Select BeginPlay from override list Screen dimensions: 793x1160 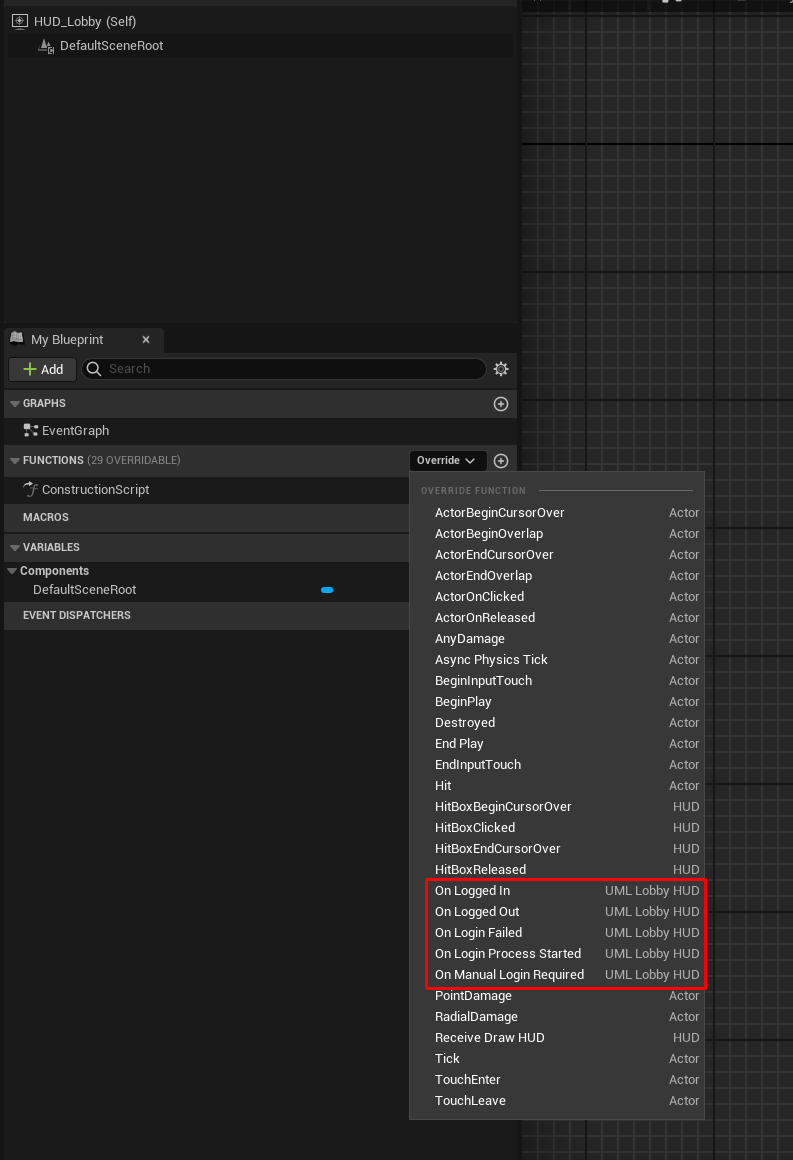463,702
